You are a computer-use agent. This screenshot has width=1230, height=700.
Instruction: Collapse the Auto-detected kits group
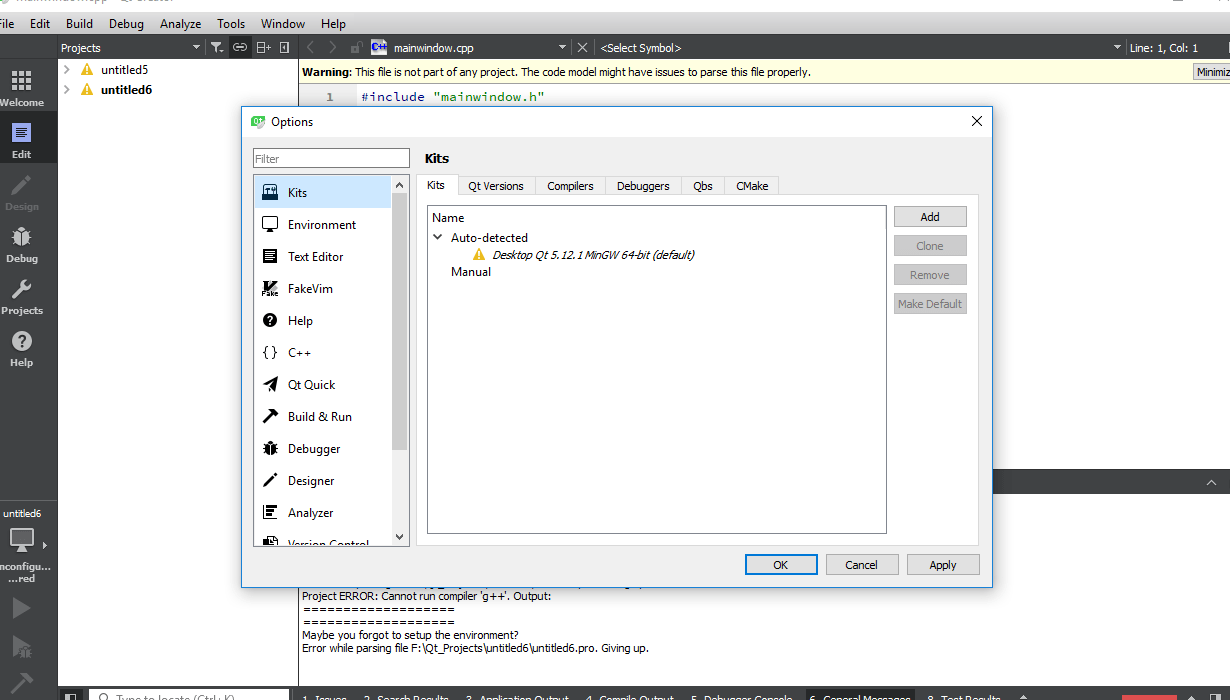click(x=437, y=237)
